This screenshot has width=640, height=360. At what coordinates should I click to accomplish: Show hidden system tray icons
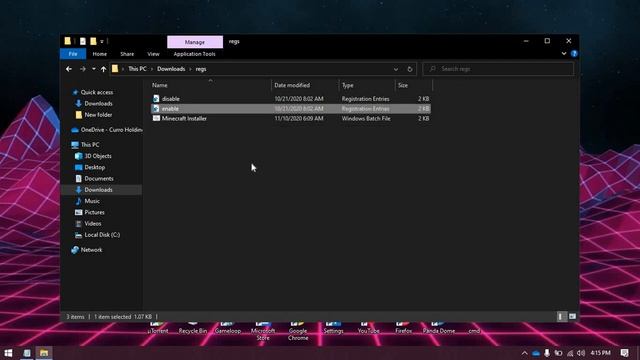[x=524, y=353]
